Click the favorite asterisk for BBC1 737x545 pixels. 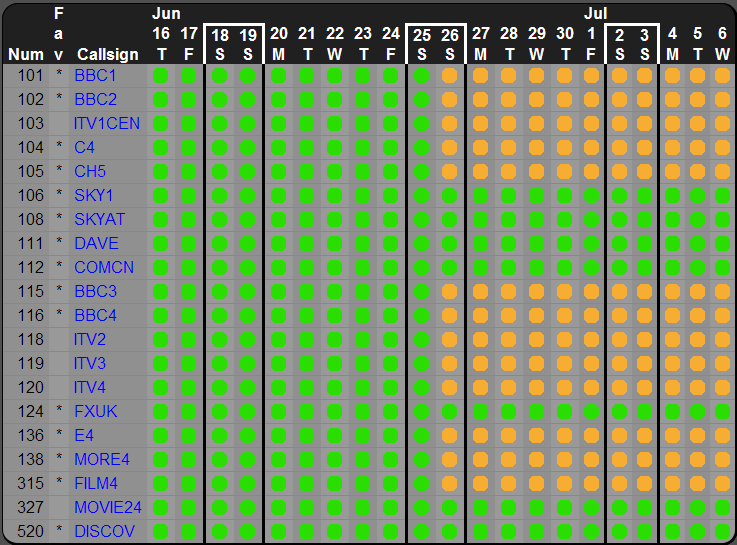(59, 74)
